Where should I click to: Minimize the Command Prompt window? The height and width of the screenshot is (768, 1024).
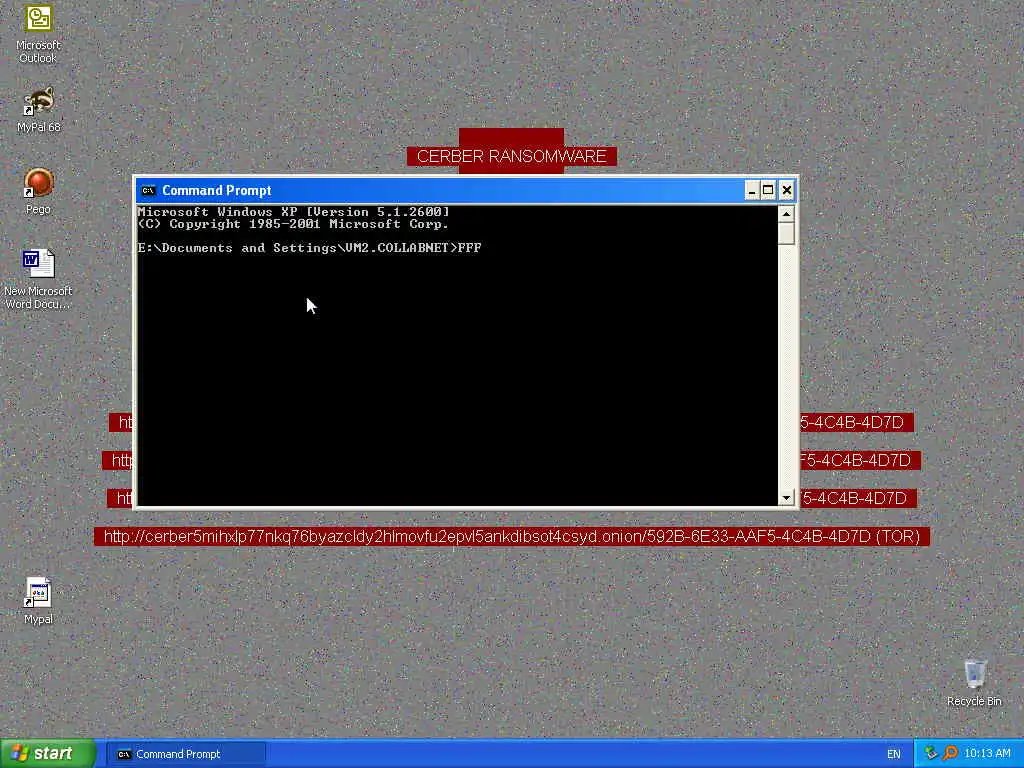752,190
